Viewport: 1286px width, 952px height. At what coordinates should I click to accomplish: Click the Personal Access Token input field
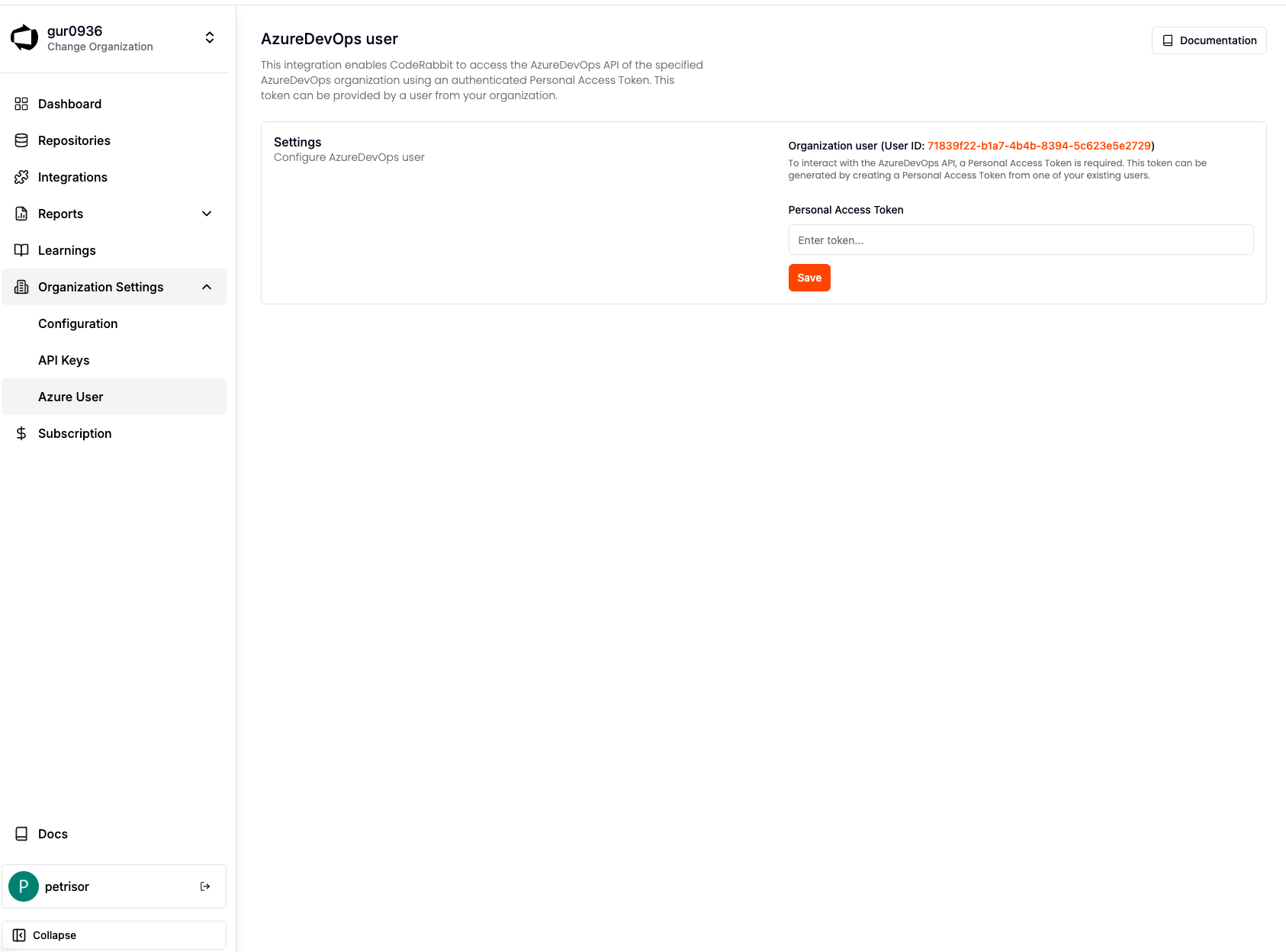tap(1021, 240)
